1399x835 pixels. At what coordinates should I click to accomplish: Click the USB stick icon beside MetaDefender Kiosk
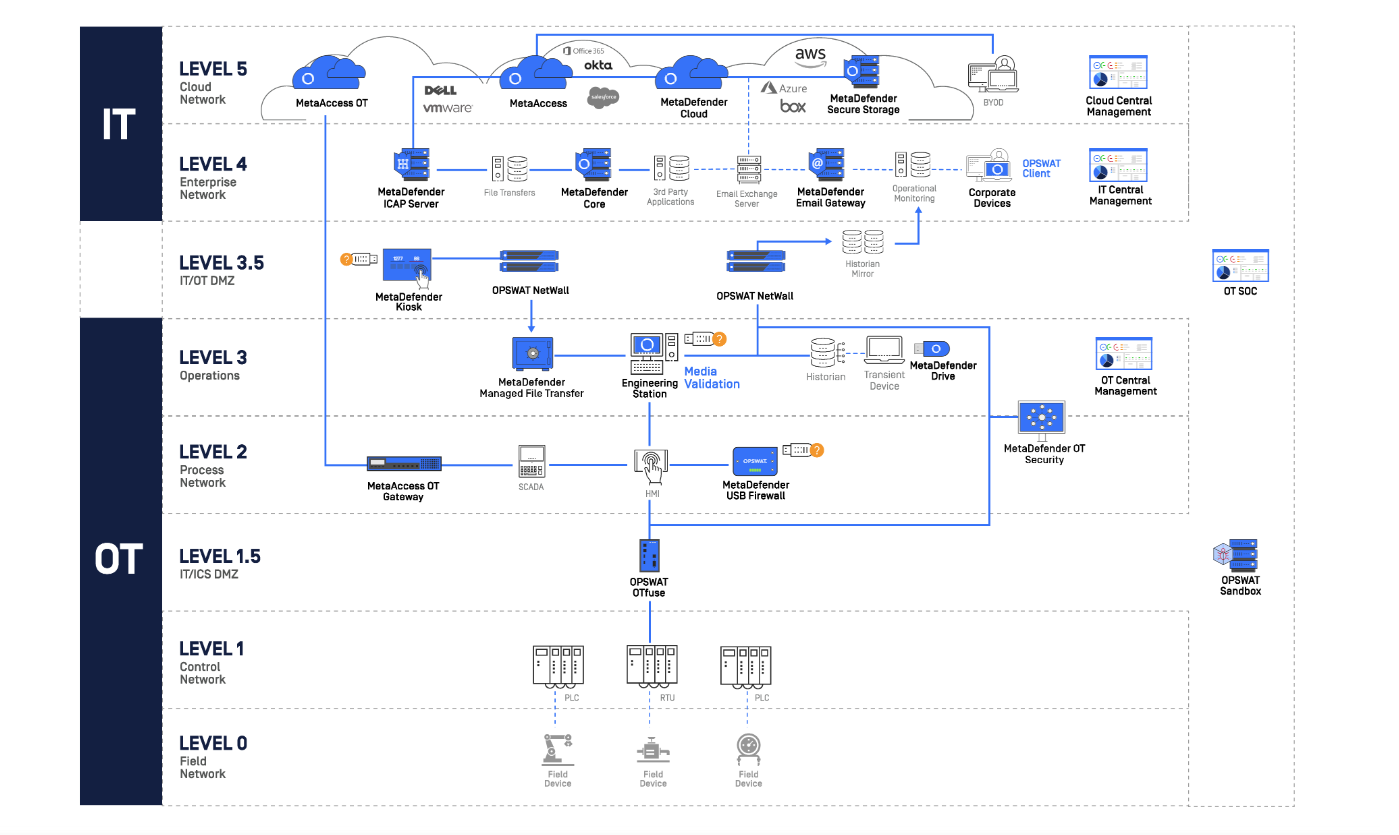click(359, 259)
